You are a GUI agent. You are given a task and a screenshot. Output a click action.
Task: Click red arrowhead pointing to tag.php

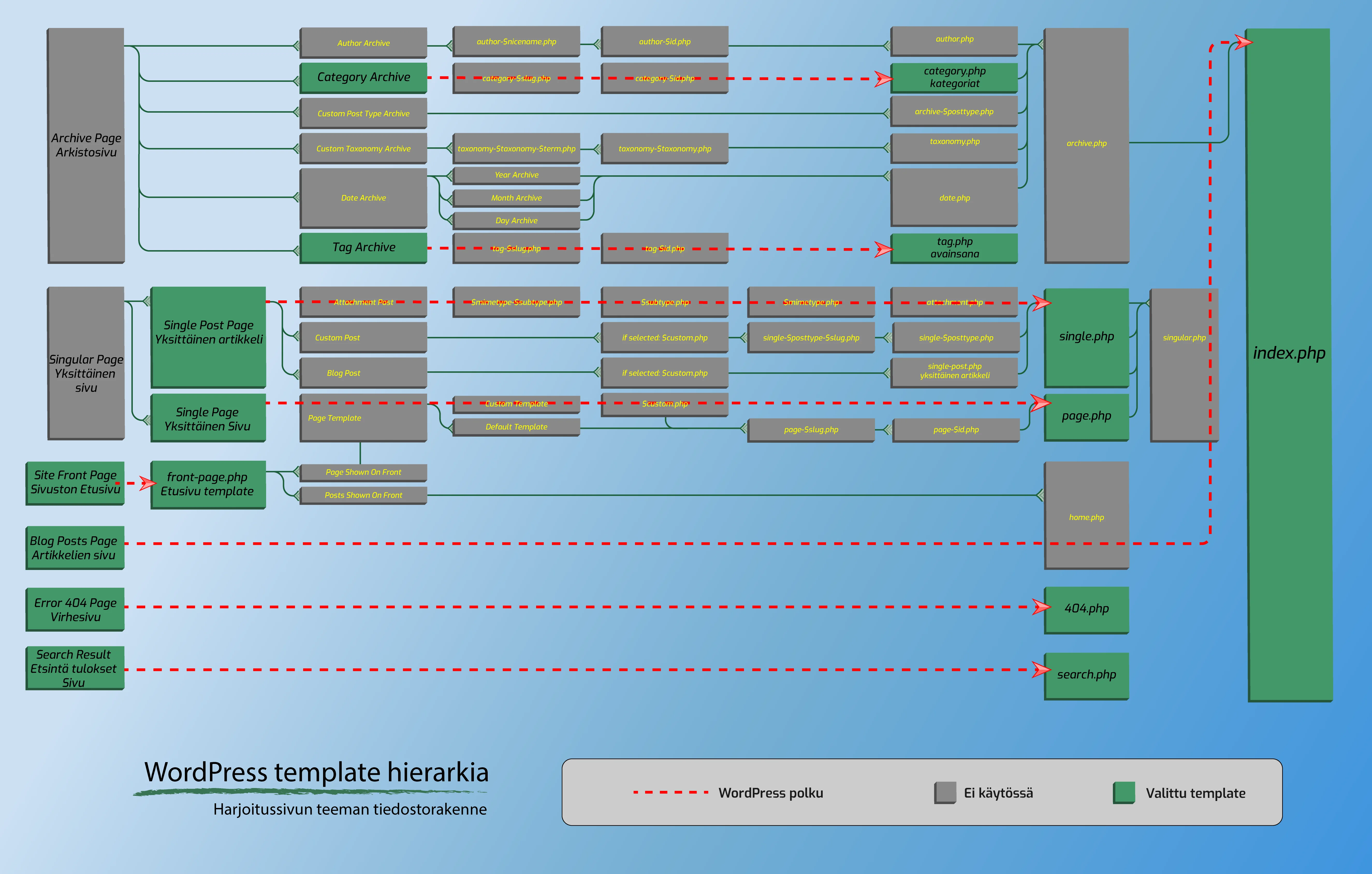pos(883,249)
